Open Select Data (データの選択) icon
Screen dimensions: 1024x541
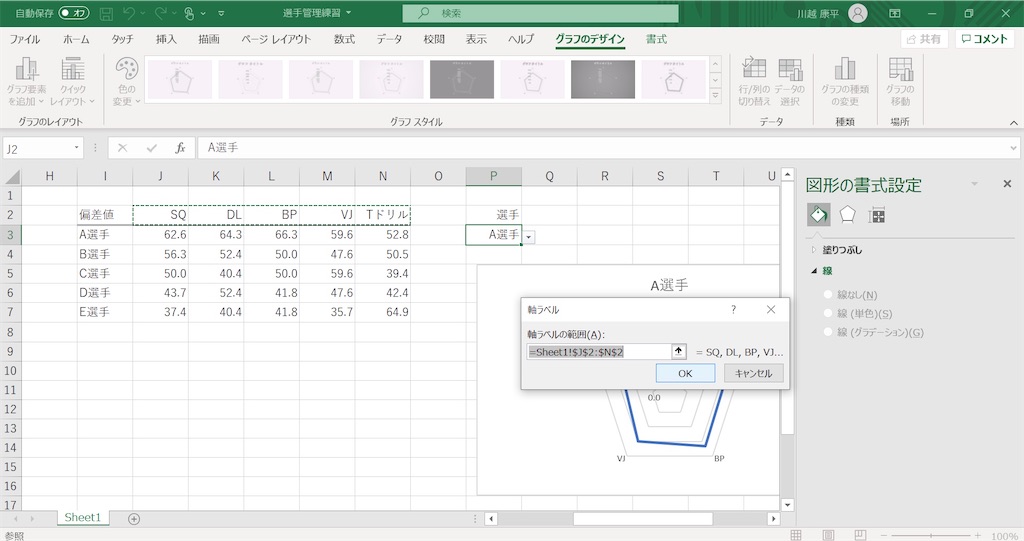tap(790, 81)
